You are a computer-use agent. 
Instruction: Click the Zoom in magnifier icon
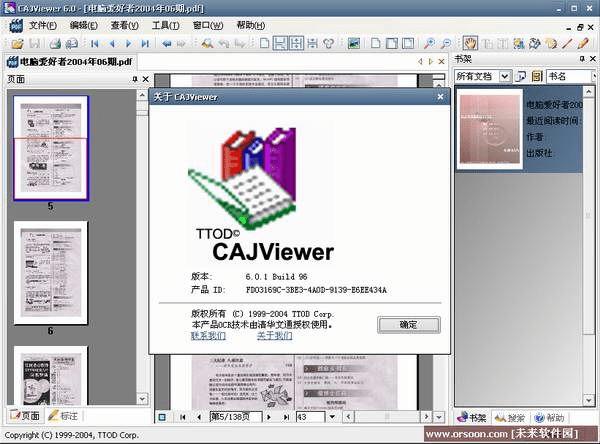tap(429, 44)
